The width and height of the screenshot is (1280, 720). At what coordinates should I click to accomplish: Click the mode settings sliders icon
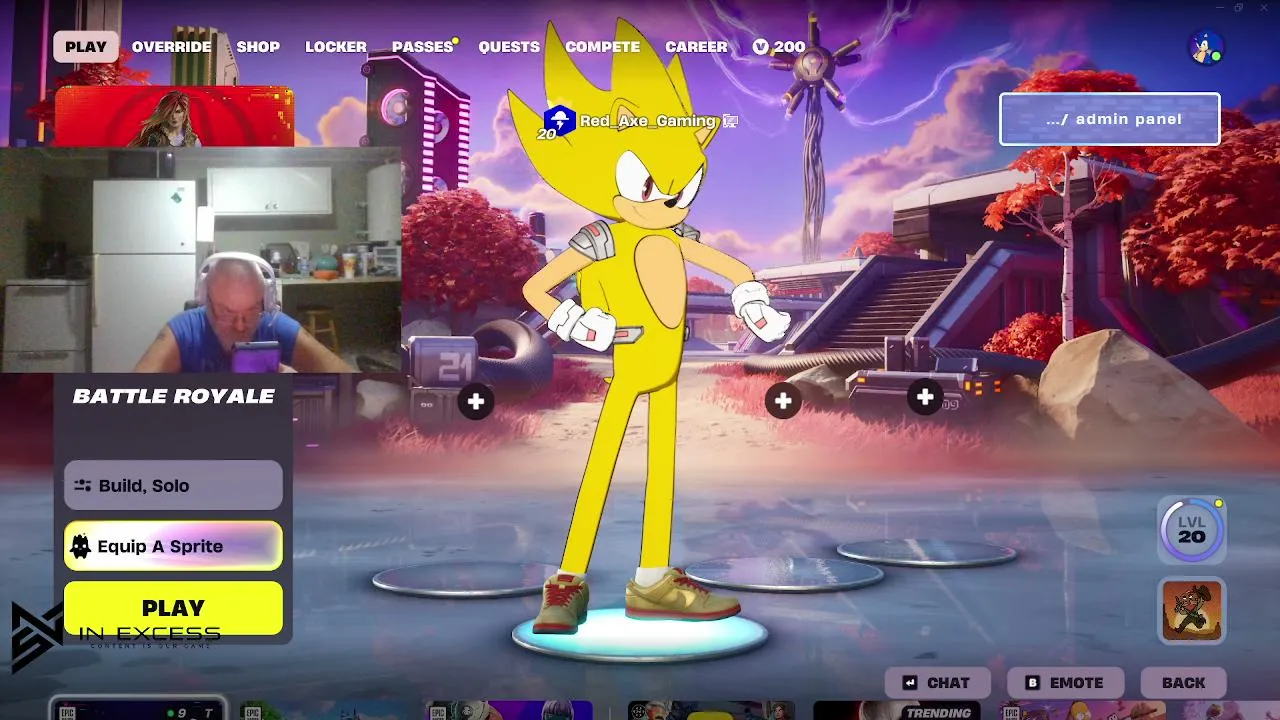click(x=83, y=485)
